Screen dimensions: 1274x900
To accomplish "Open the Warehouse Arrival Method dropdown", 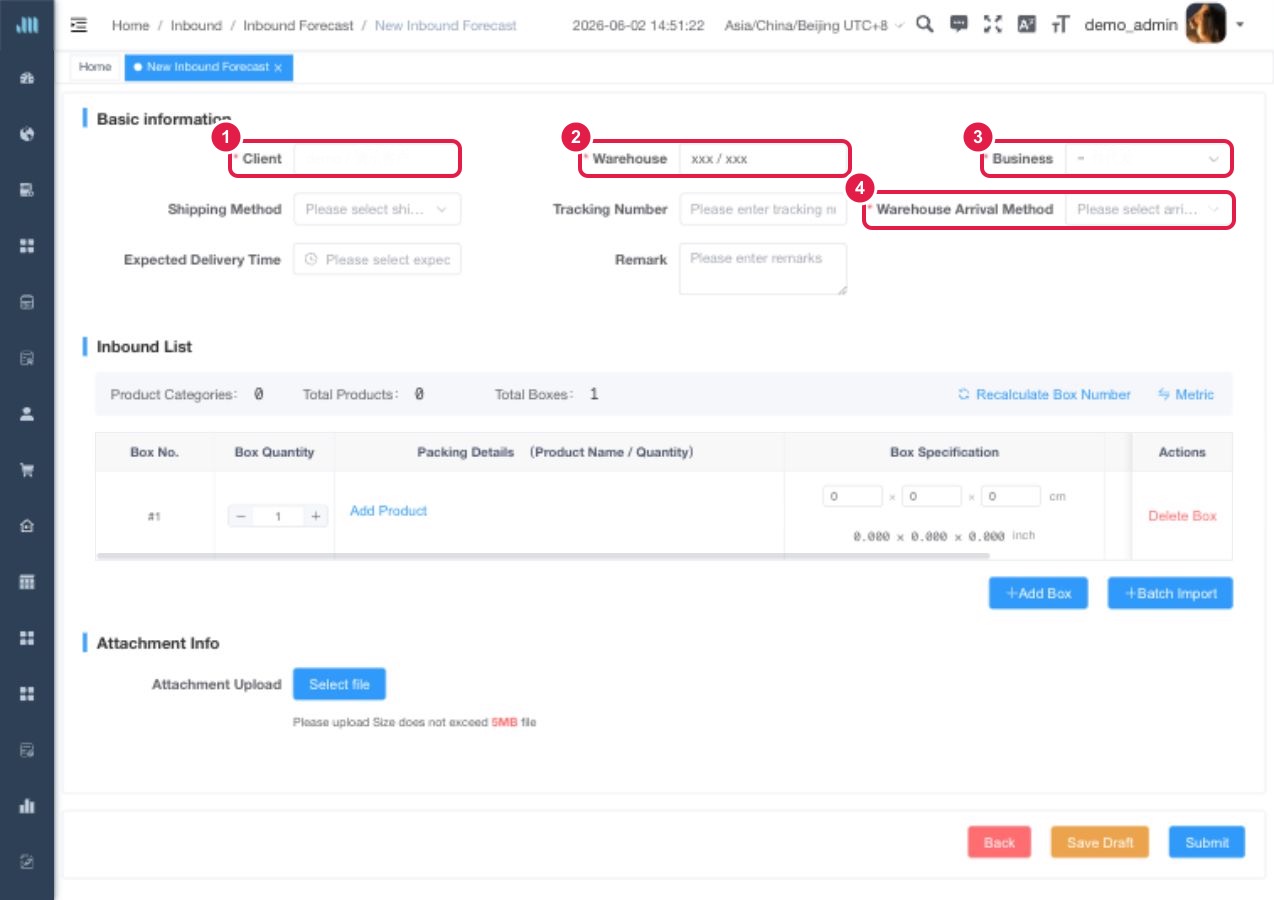I will 1148,209.
